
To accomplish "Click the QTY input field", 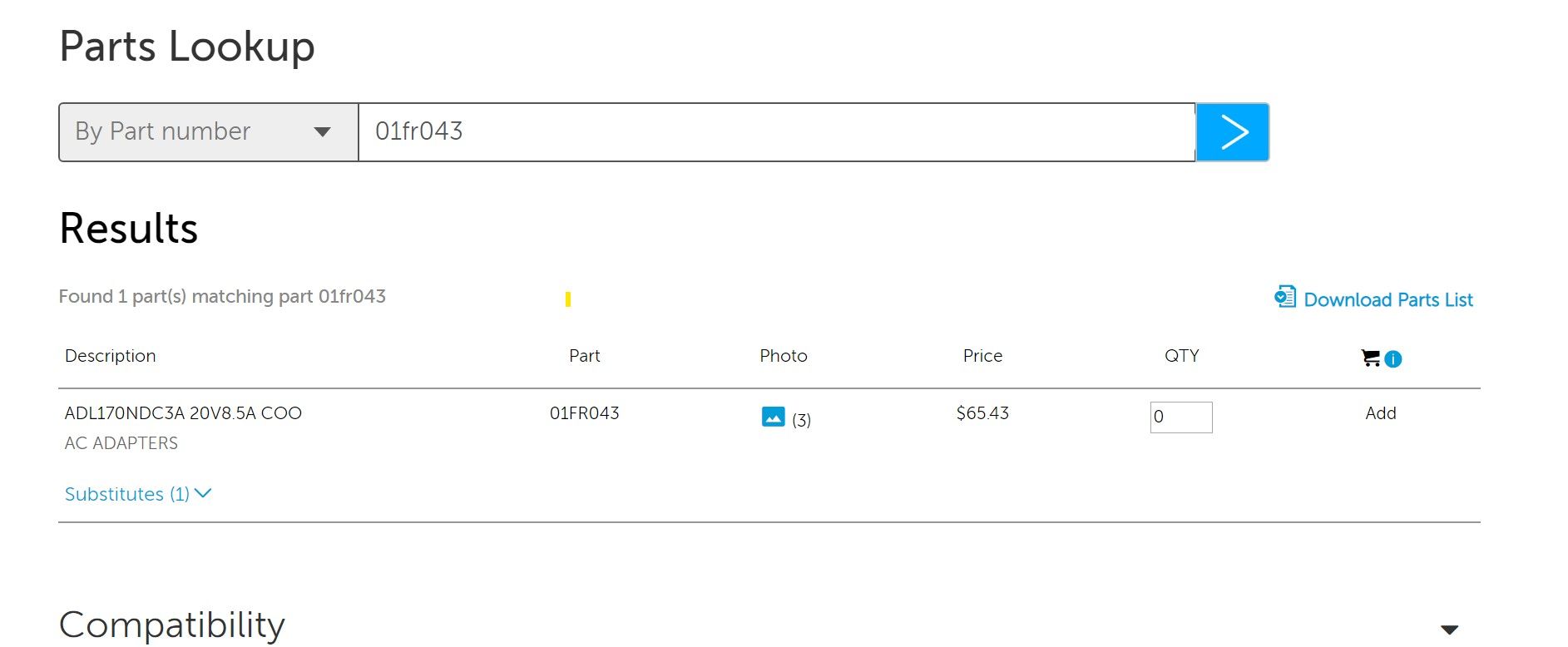I will pos(1181,417).
